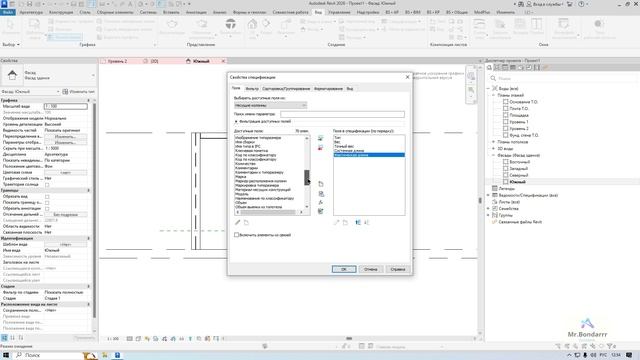The height and width of the screenshot is (360, 640).
Task: Click the Revit links icon in browser
Action: pyautogui.click(x=495, y=222)
